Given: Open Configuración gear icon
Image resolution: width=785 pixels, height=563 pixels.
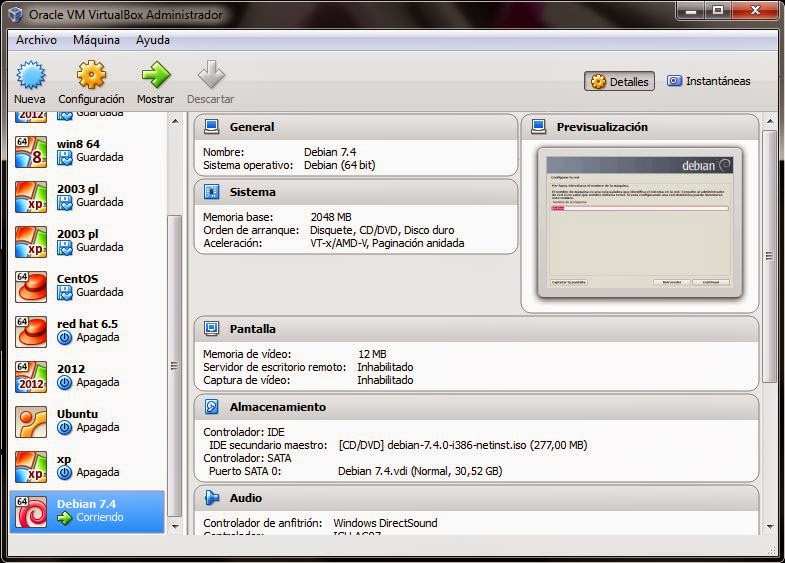Looking at the screenshot, I should (91, 75).
